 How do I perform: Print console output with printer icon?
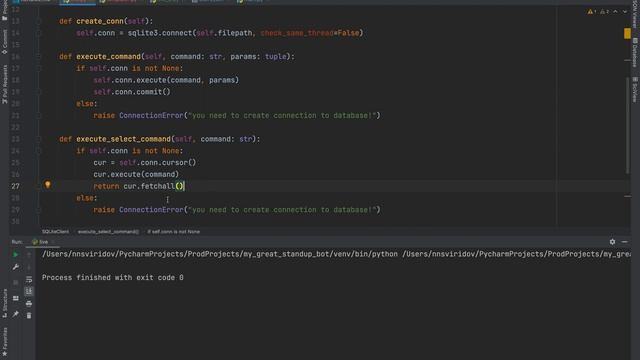pyautogui.click(x=29, y=304)
